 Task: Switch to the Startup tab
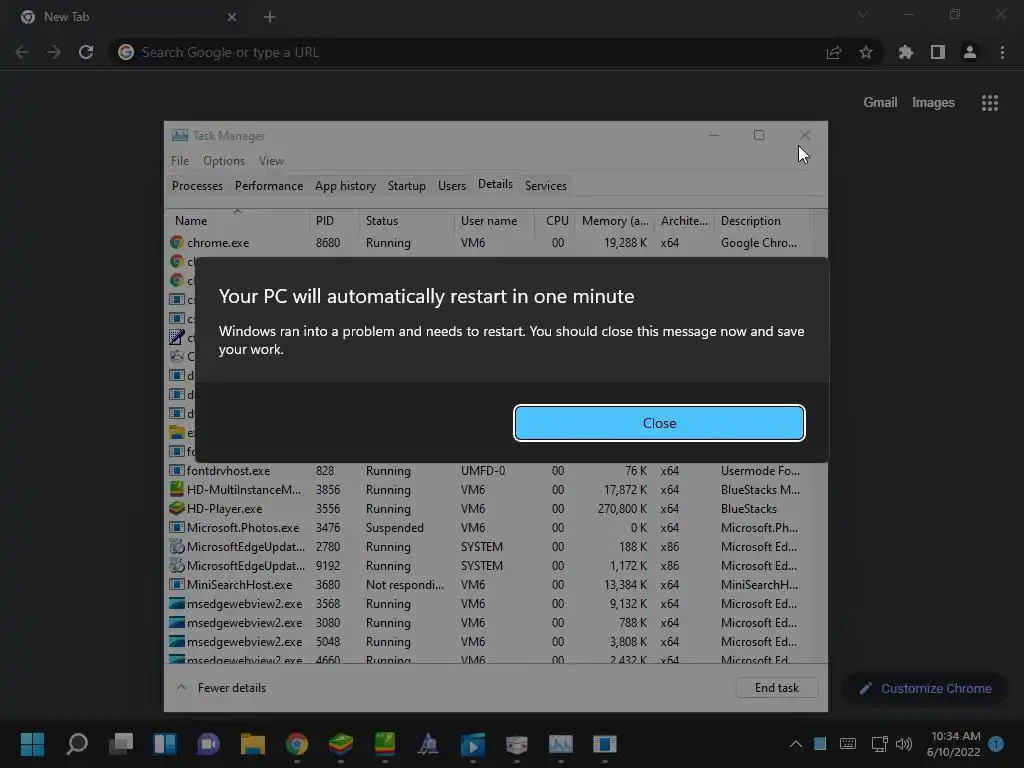click(406, 185)
